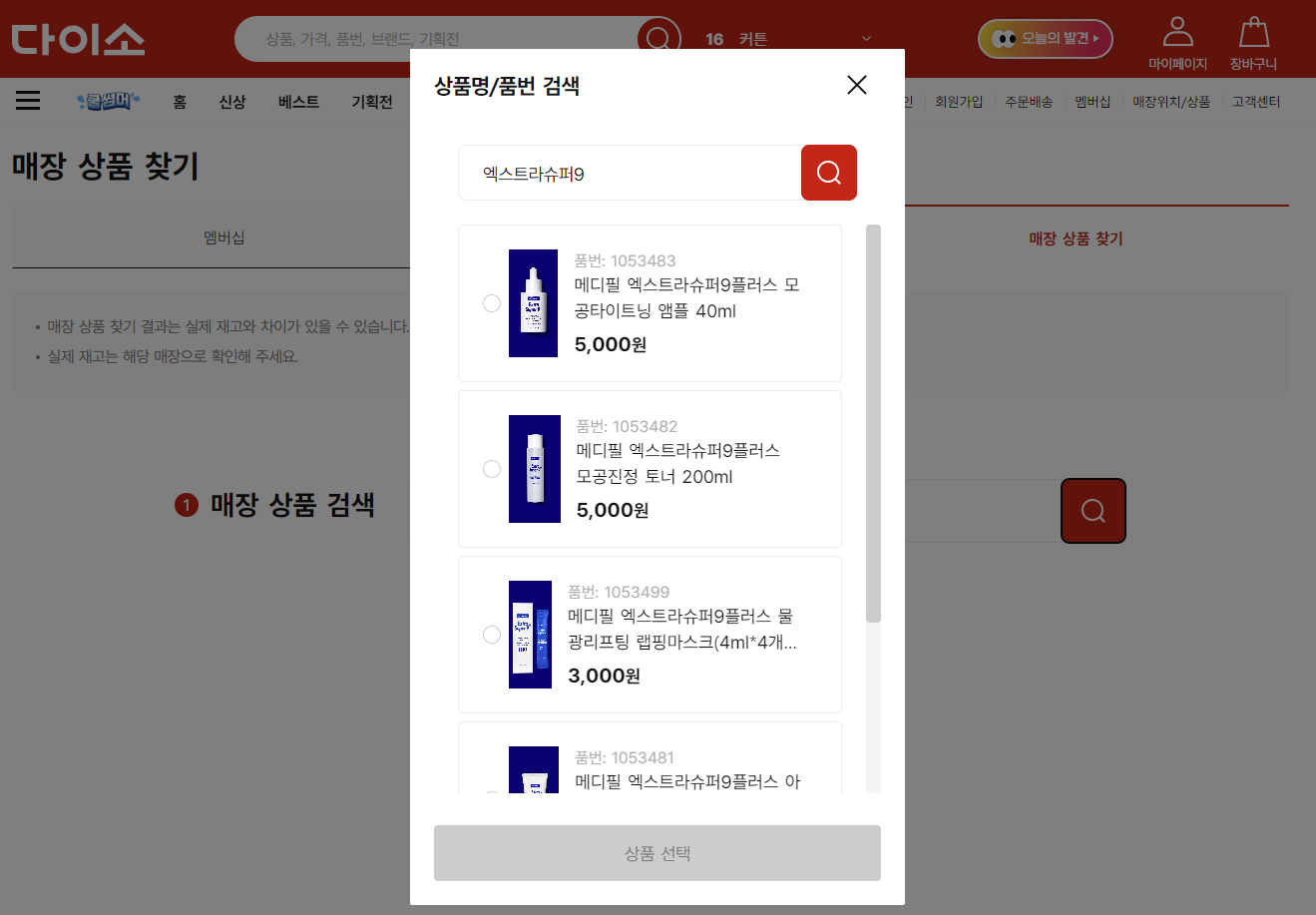Image resolution: width=1316 pixels, height=915 pixels.
Task: Open the 오늘의 발견 badge
Action: (1045, 39)
